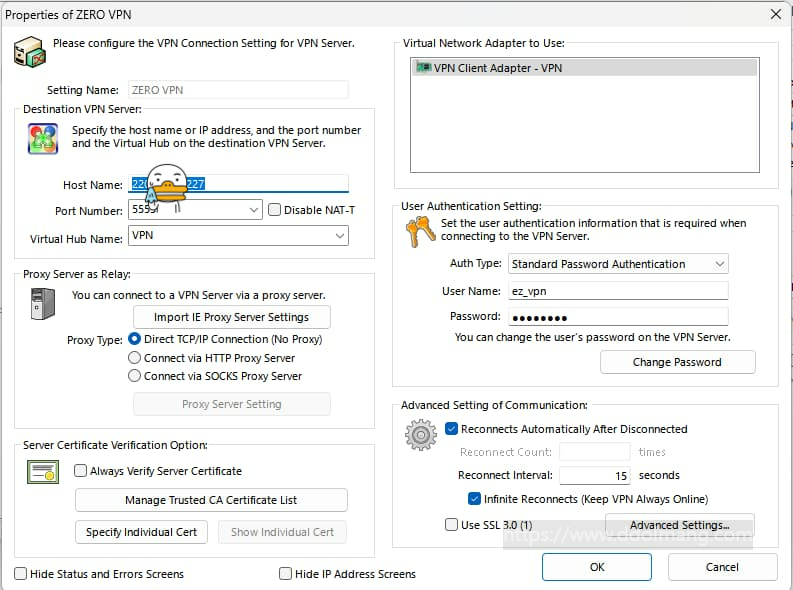Click the VPN server computer icon
The height and width of the screenshot is (590, 793).
(29, 52)
